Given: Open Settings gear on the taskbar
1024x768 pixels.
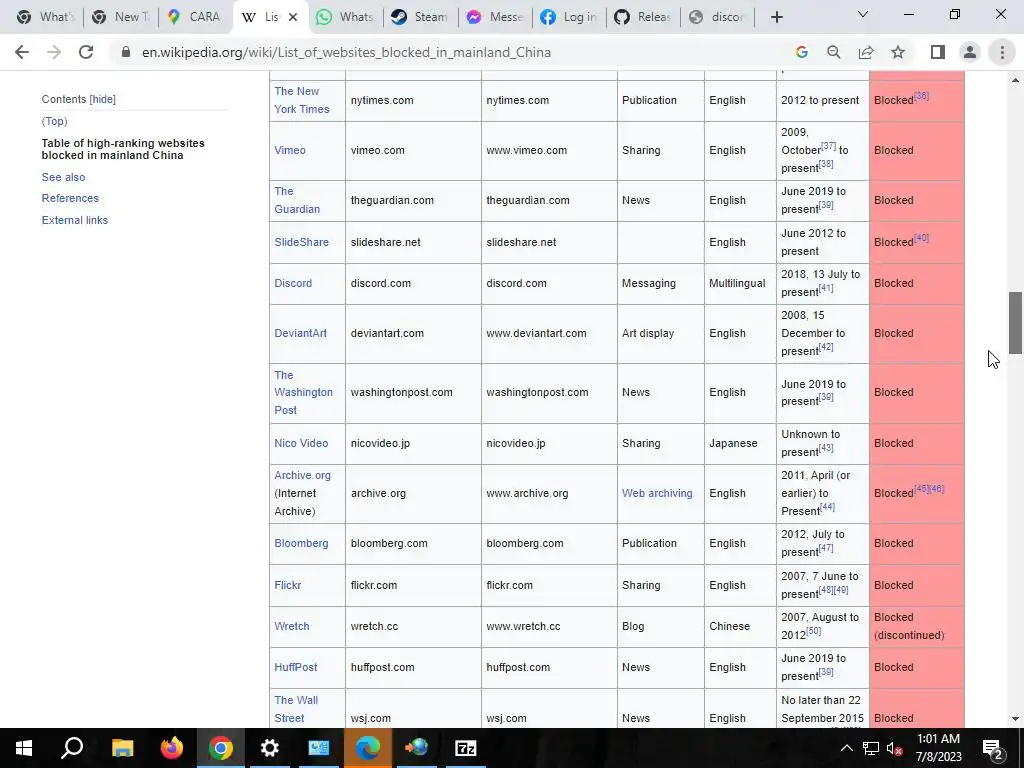Looking at the screenshot, I should (269, 748).
